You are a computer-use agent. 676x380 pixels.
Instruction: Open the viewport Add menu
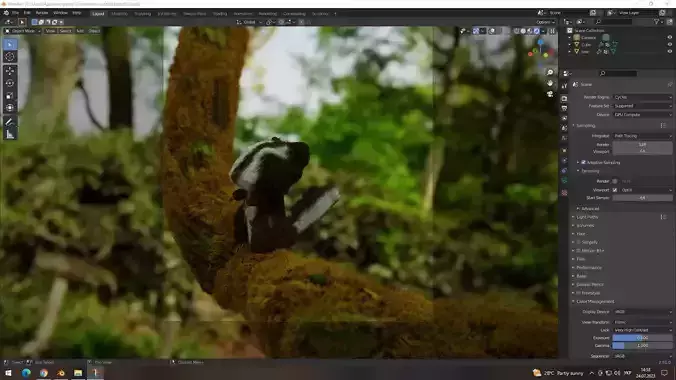point(80,31)
